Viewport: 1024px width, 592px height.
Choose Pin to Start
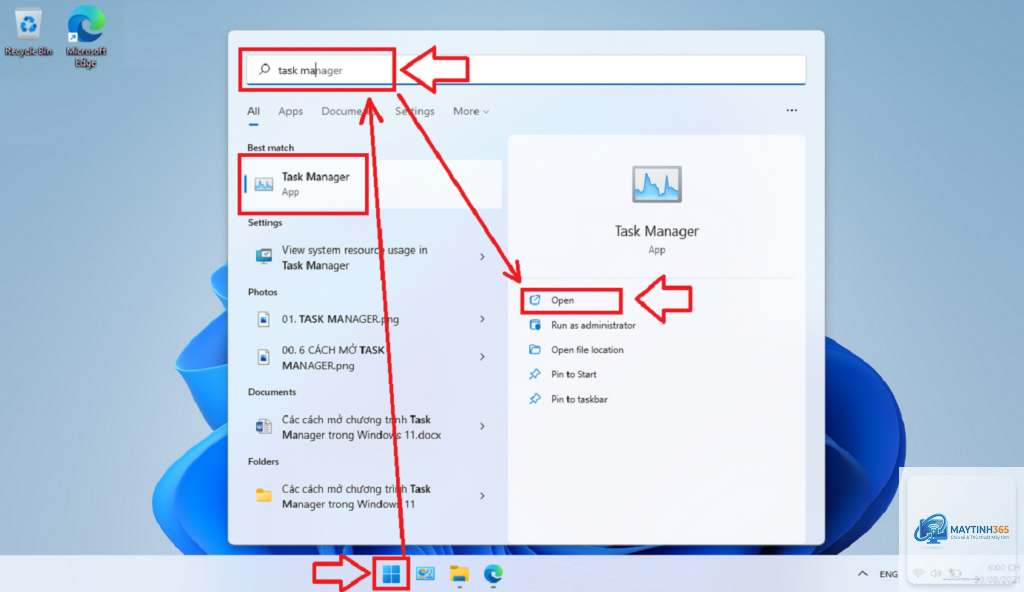(x=573, y=374)
